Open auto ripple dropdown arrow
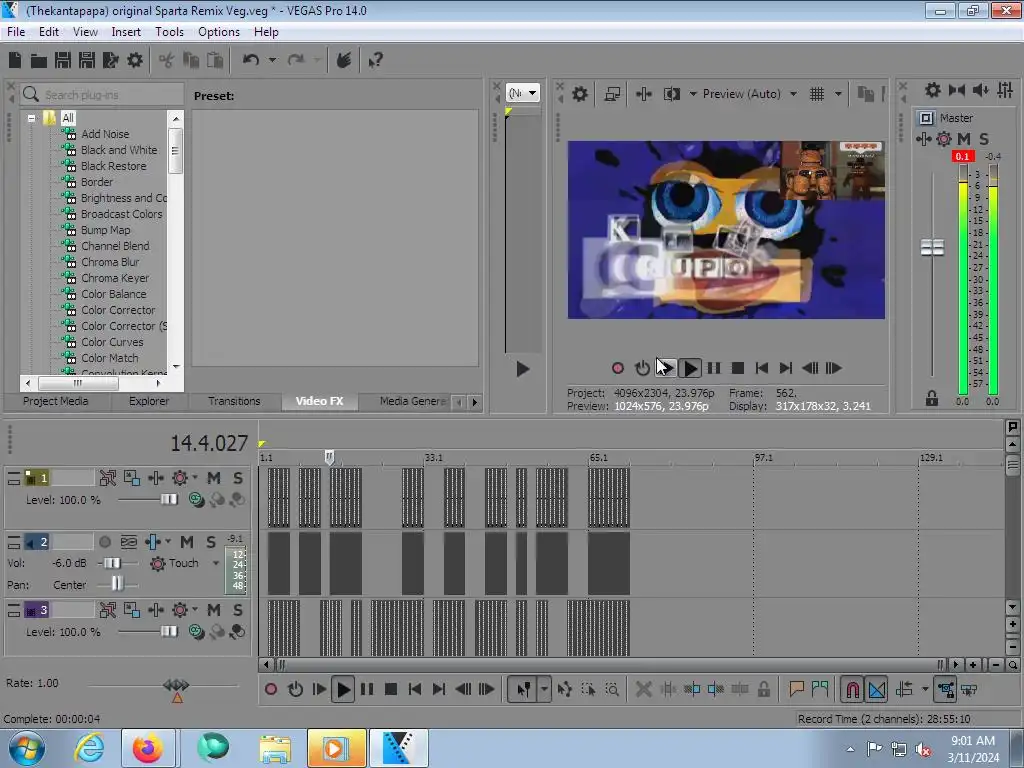Screen dimensions: 1024x768 pos(925,689)
